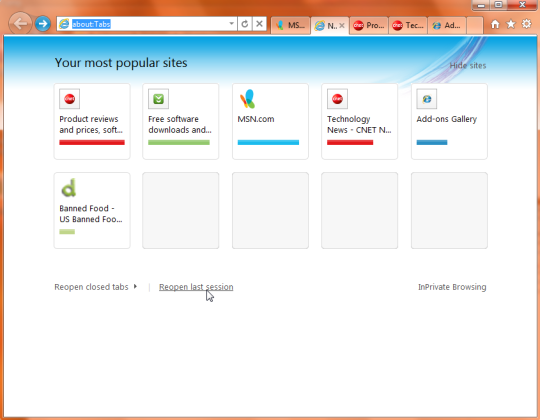The width and height of the screenshot is (540, 420).
Task: Switch to the Tec... CNET tab
Action: (x=408, y=25)
